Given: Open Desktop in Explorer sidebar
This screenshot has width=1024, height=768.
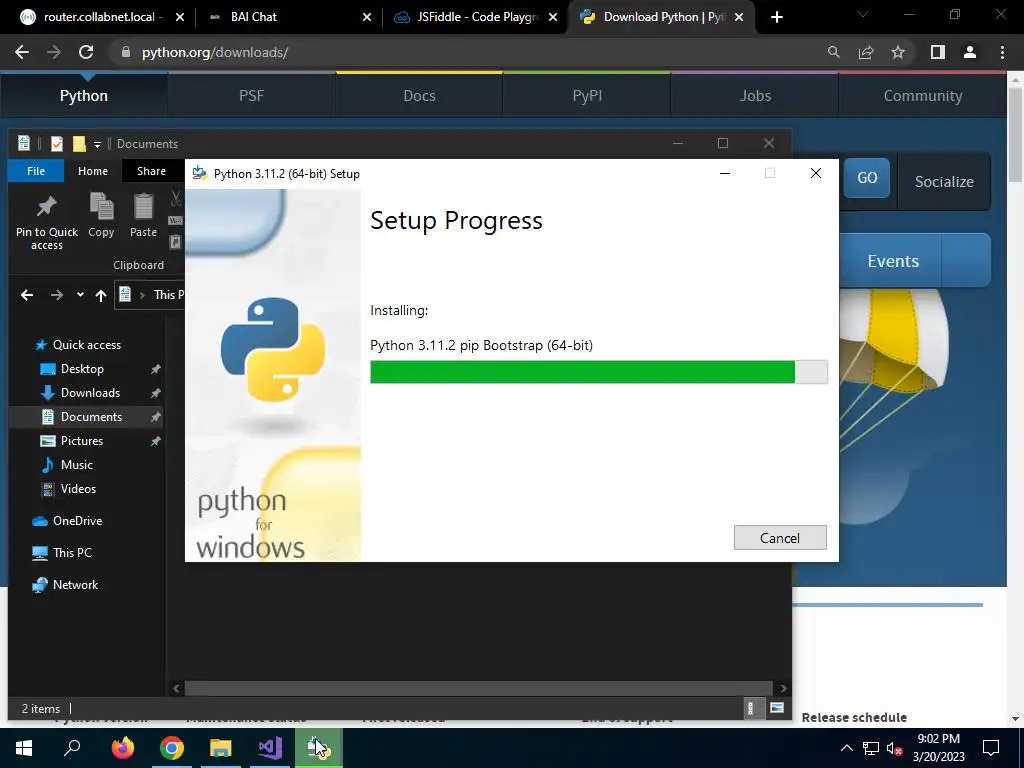Looking at the screenshot, I should [82, 369].
